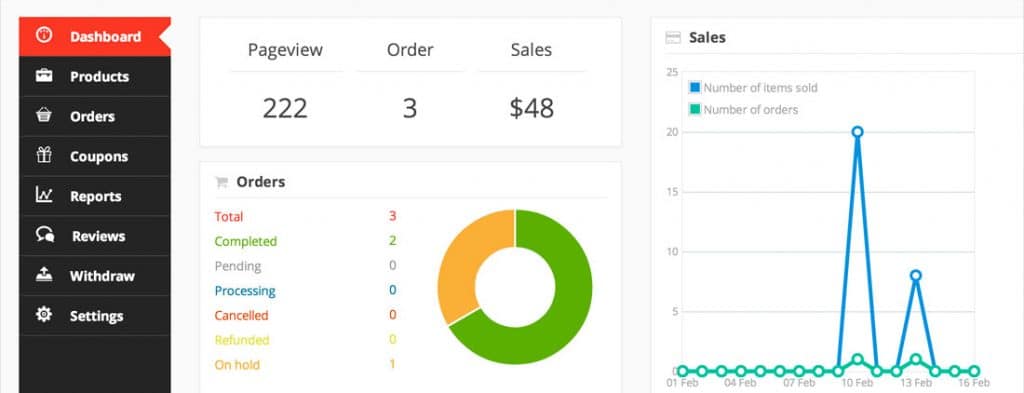This screenshot has height=393, width=1024.
Task: Open the Processing orders link
Action: point(245,291)
